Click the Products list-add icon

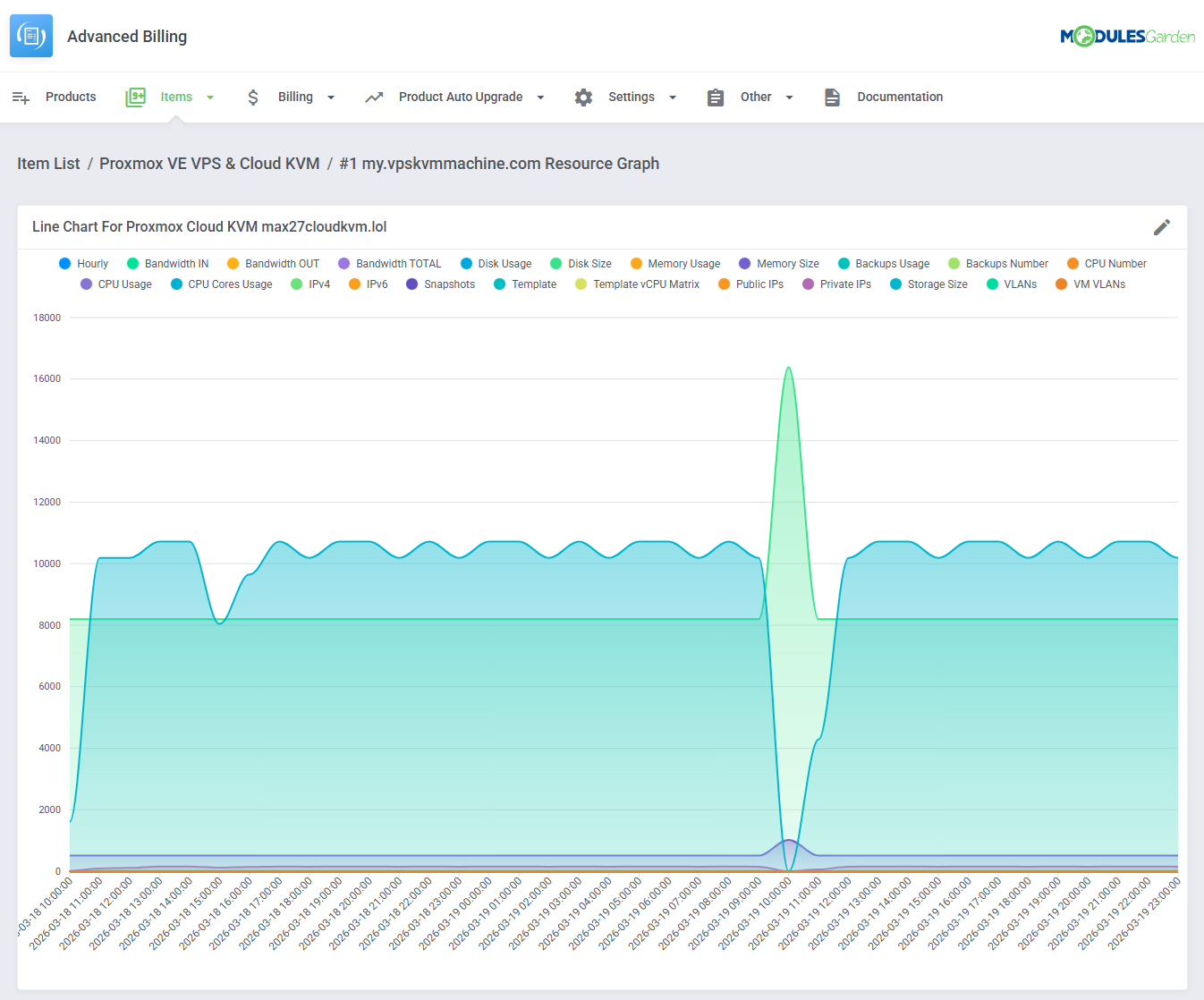click(x=21, y=97)
